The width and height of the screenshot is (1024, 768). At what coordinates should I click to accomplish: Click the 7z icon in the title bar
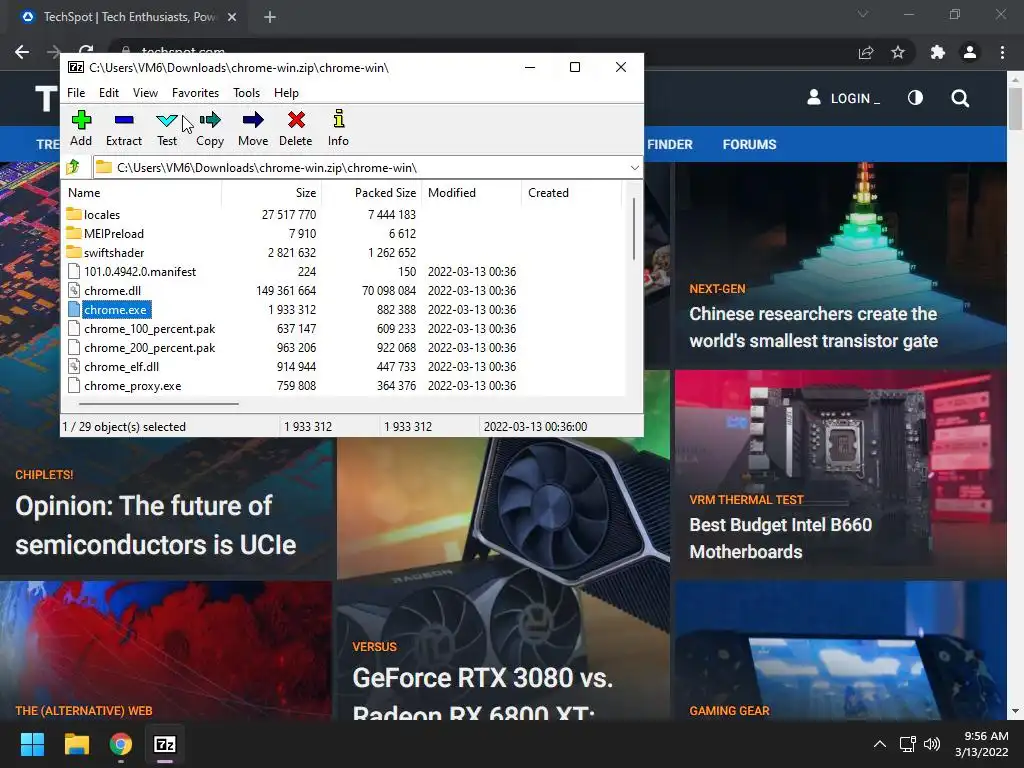[x=76, y=67]
